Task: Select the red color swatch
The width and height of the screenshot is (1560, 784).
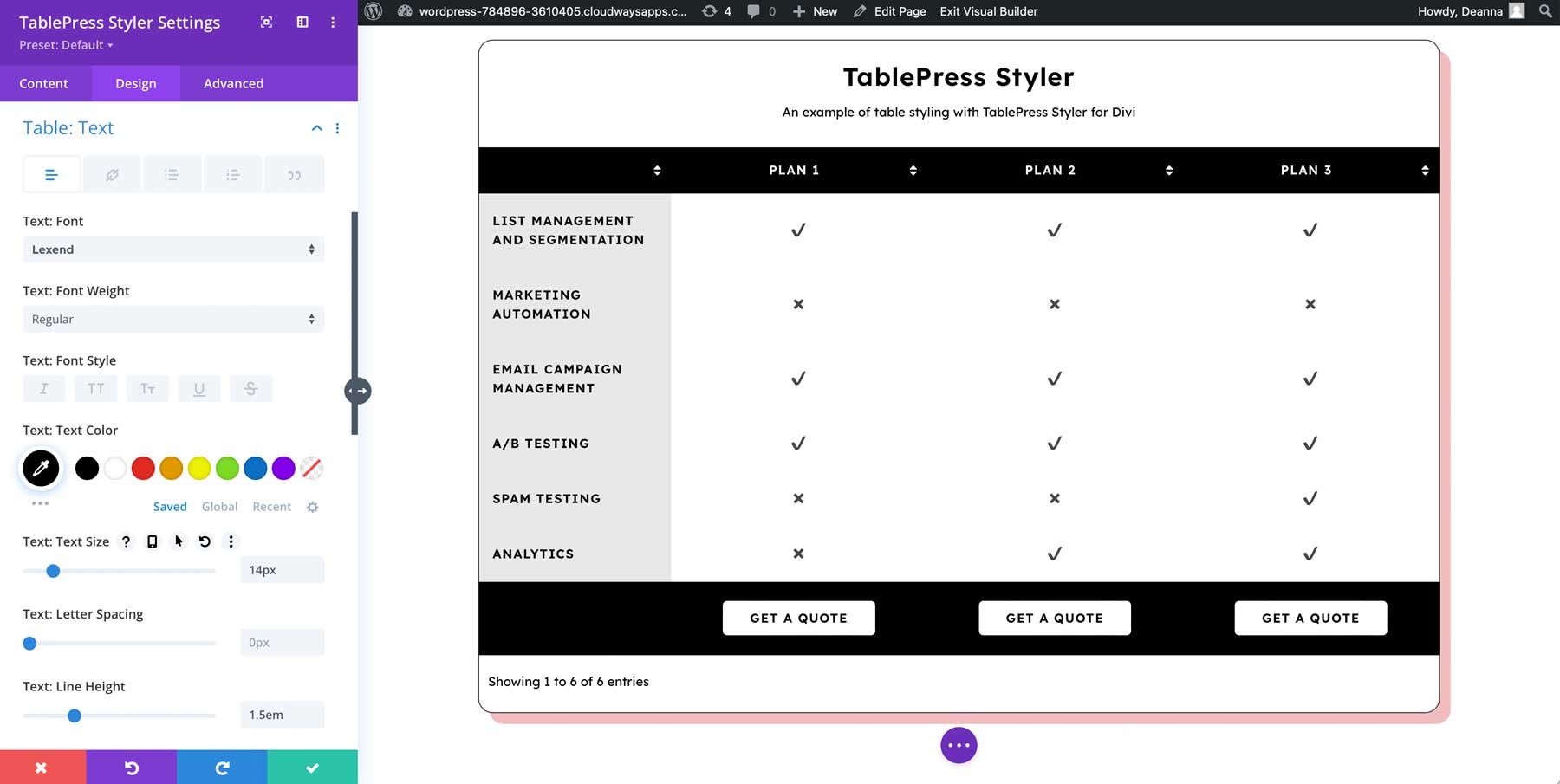Action: [x=143, y=469]
